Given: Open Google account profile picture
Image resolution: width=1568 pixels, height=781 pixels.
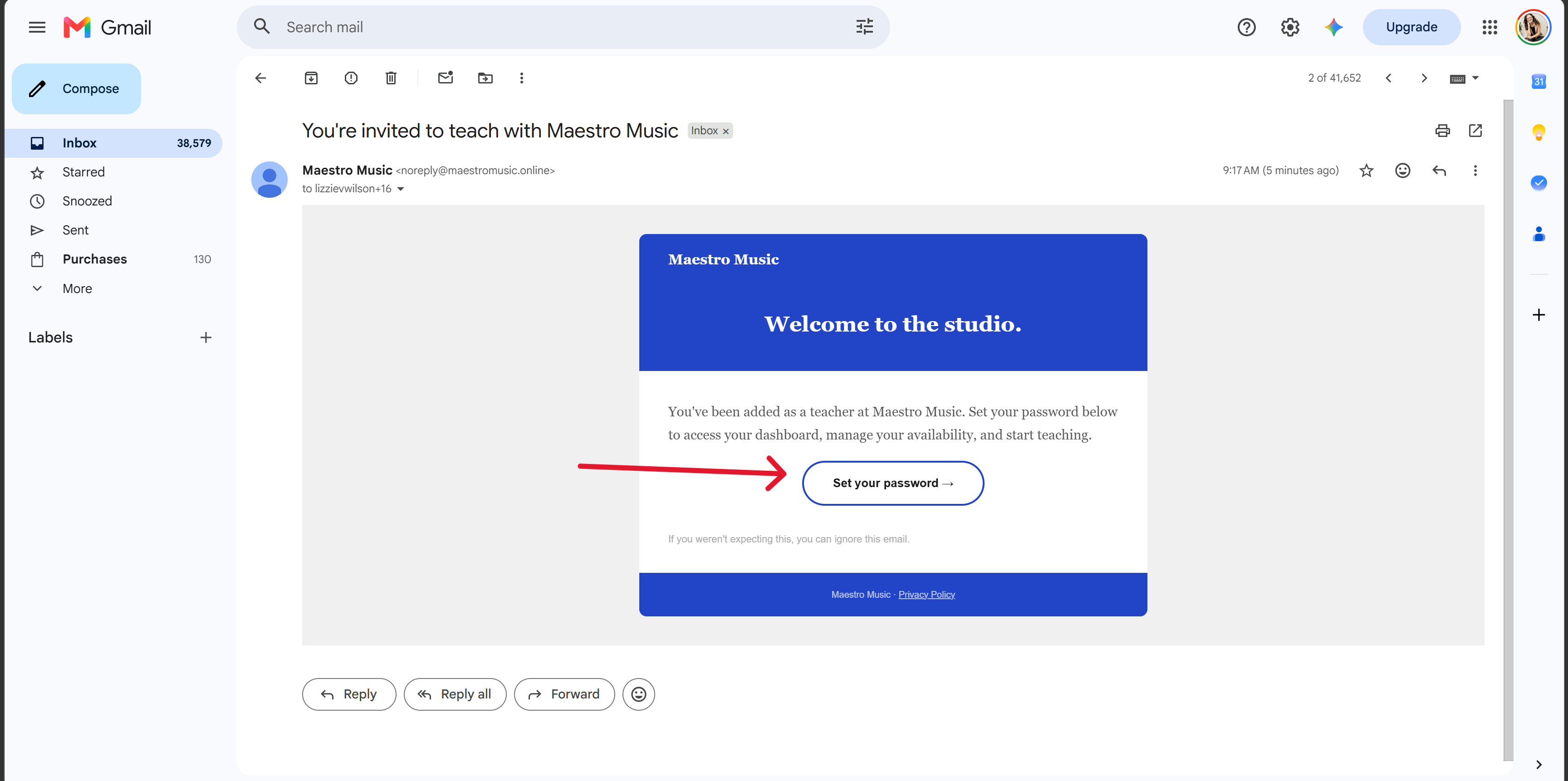Looking at the screenshot, I should 1533,27.
